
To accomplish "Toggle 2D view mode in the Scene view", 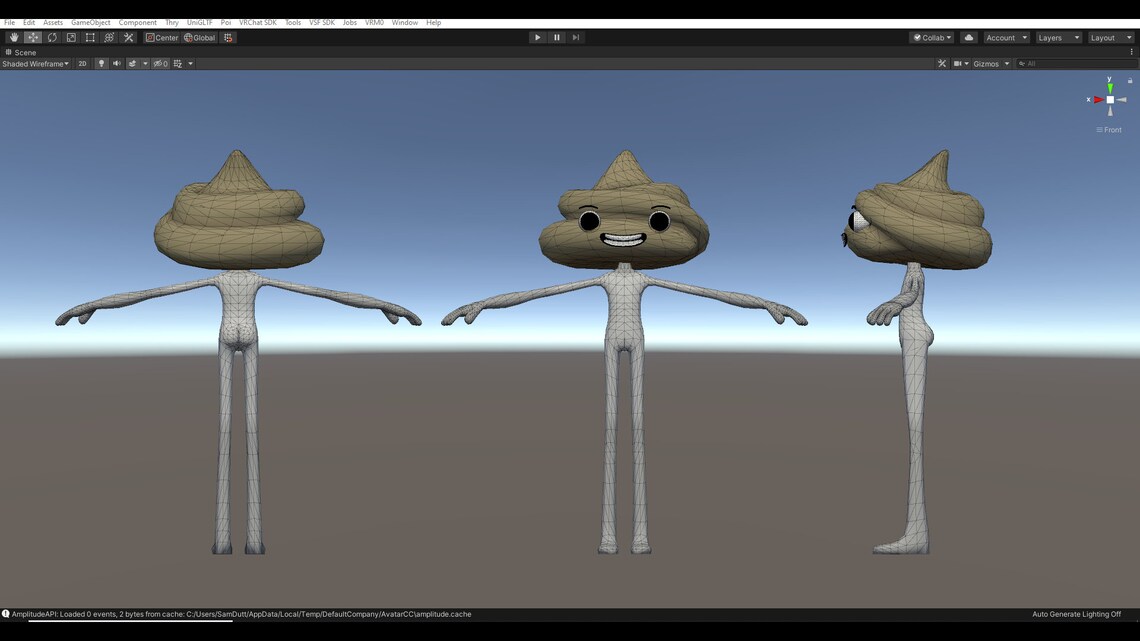I will point(81,63).
